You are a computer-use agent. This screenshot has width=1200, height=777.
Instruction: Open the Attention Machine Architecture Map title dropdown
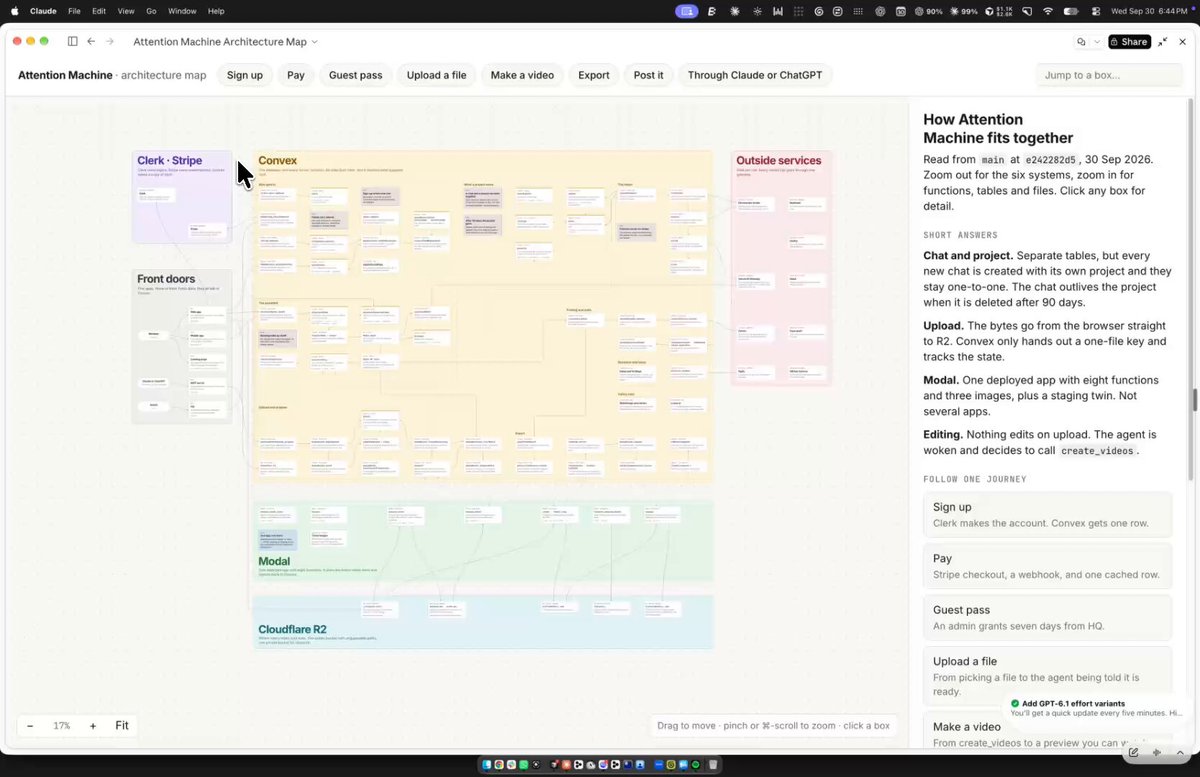(226, 42)
